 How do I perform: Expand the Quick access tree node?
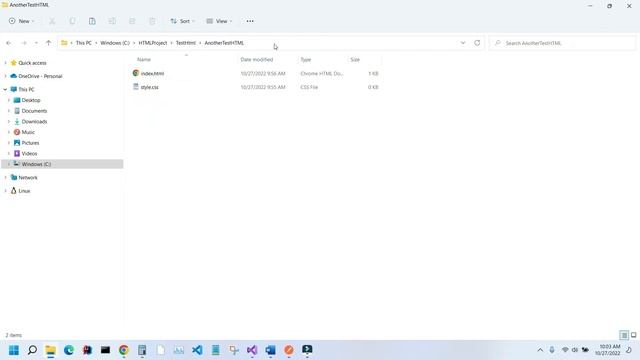pyautogui.click(x=5, y=63)
